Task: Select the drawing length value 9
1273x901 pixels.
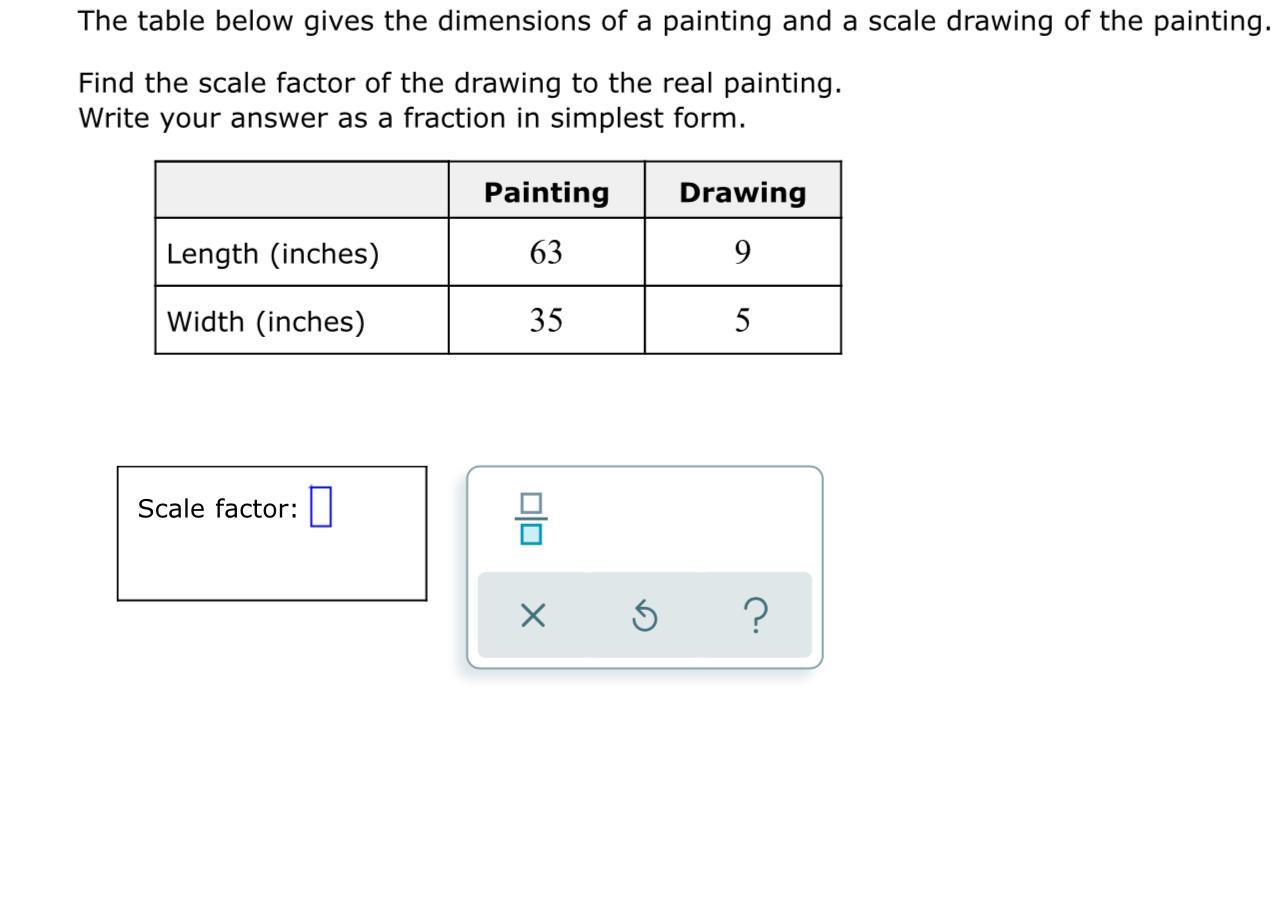Action: [742, 253]
